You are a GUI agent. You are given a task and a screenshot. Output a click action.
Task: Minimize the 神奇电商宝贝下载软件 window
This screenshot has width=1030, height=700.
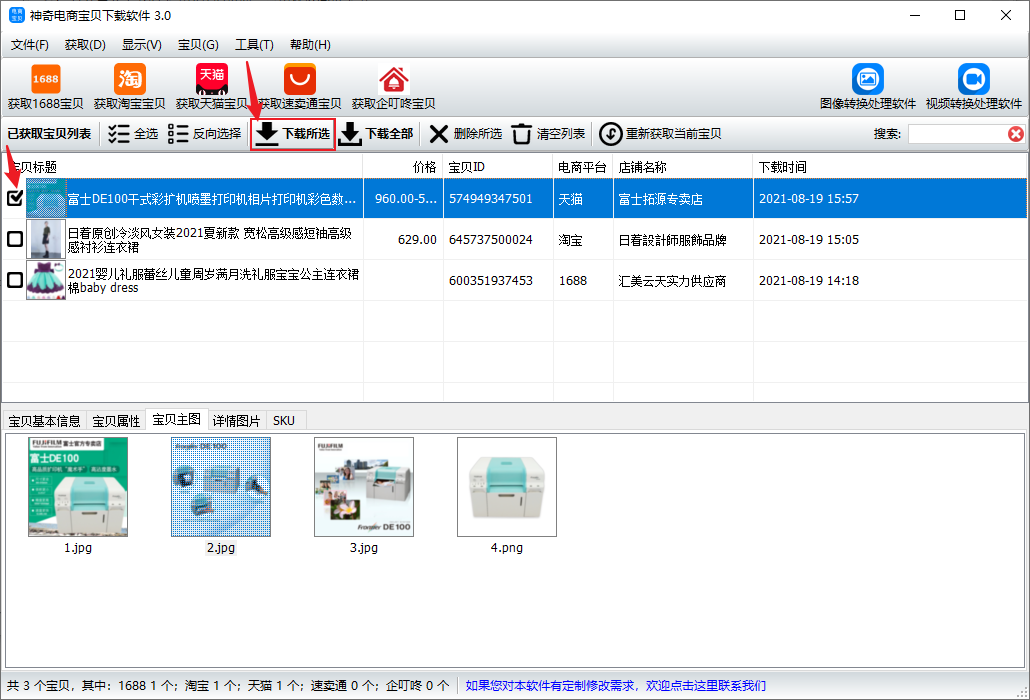tap(915, 15)
